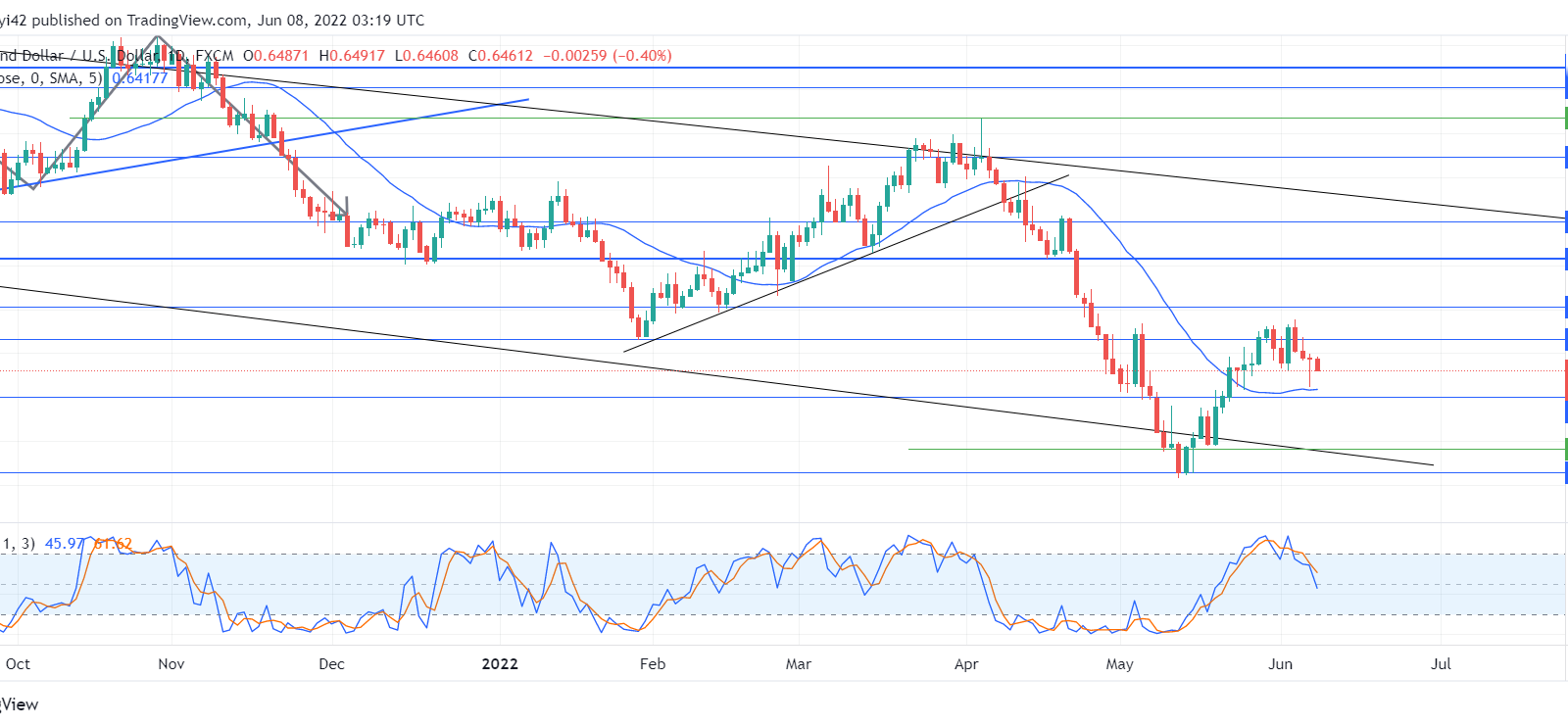Click the Nov label on the time axis
The width and height of the screenshot is (1568, 727).
pyautogui.click(x=171, y=664)
